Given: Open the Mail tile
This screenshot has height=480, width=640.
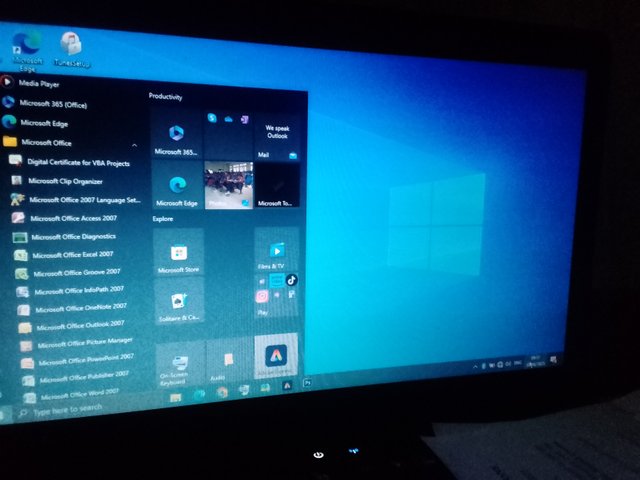Looking at the screenshot, I should pos(277,138).
